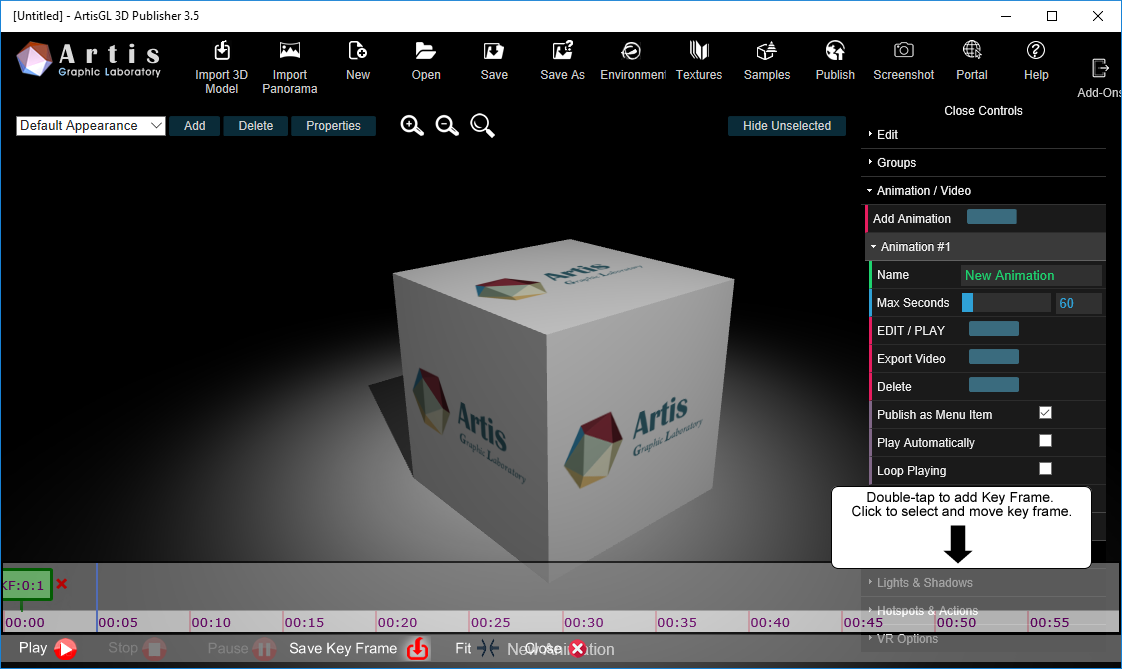Viewport: 1122px width, 669px height.
Task: Minimize the ArtisGL window
Action: point(1006,16)
